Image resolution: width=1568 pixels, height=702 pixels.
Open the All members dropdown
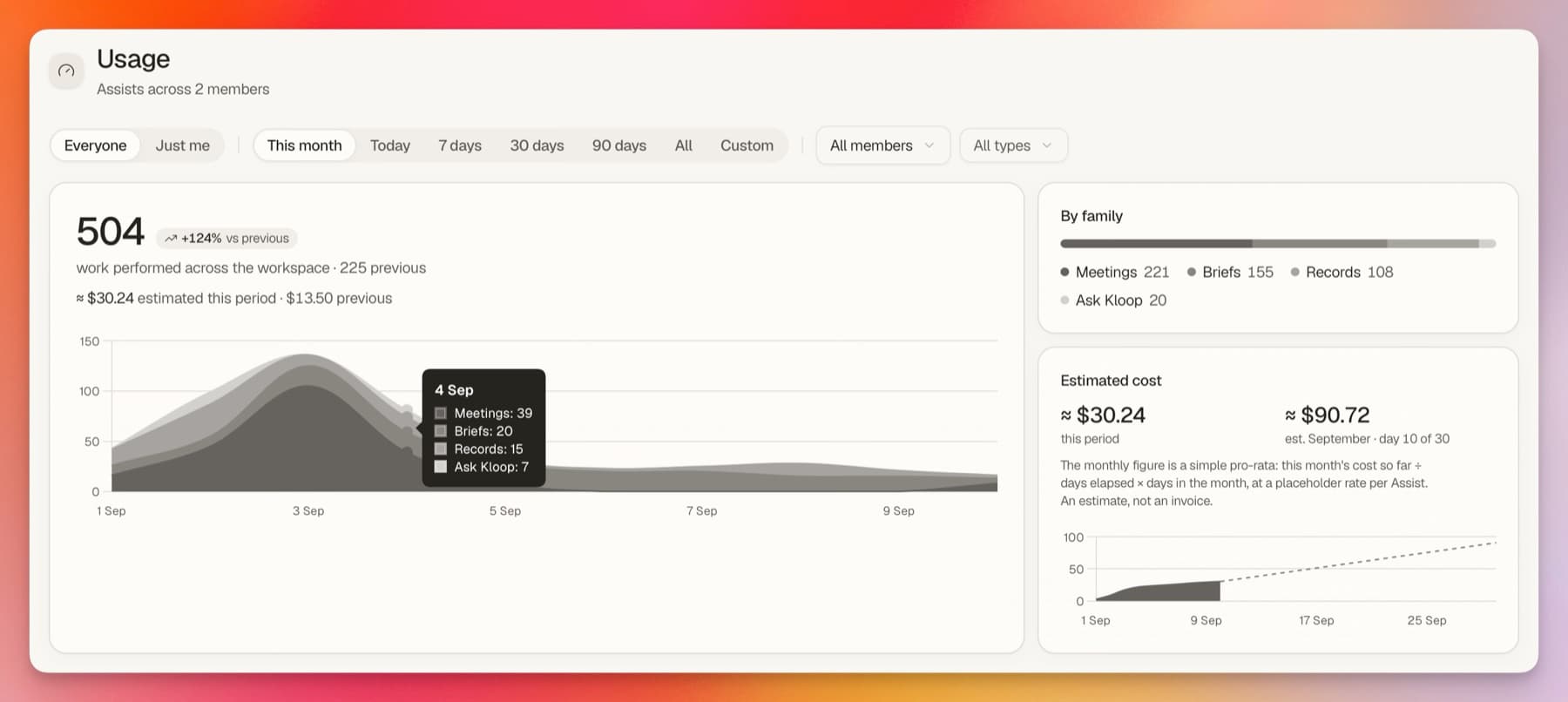[x=882, y=145]
